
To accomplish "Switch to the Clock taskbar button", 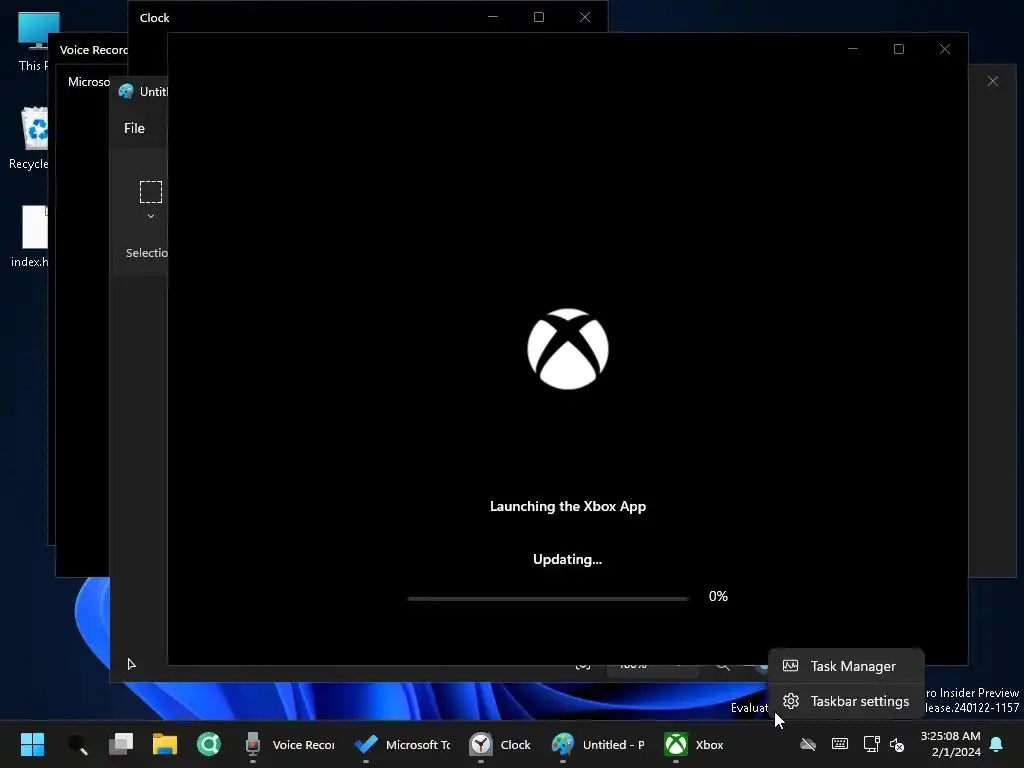I will (500, 744).
